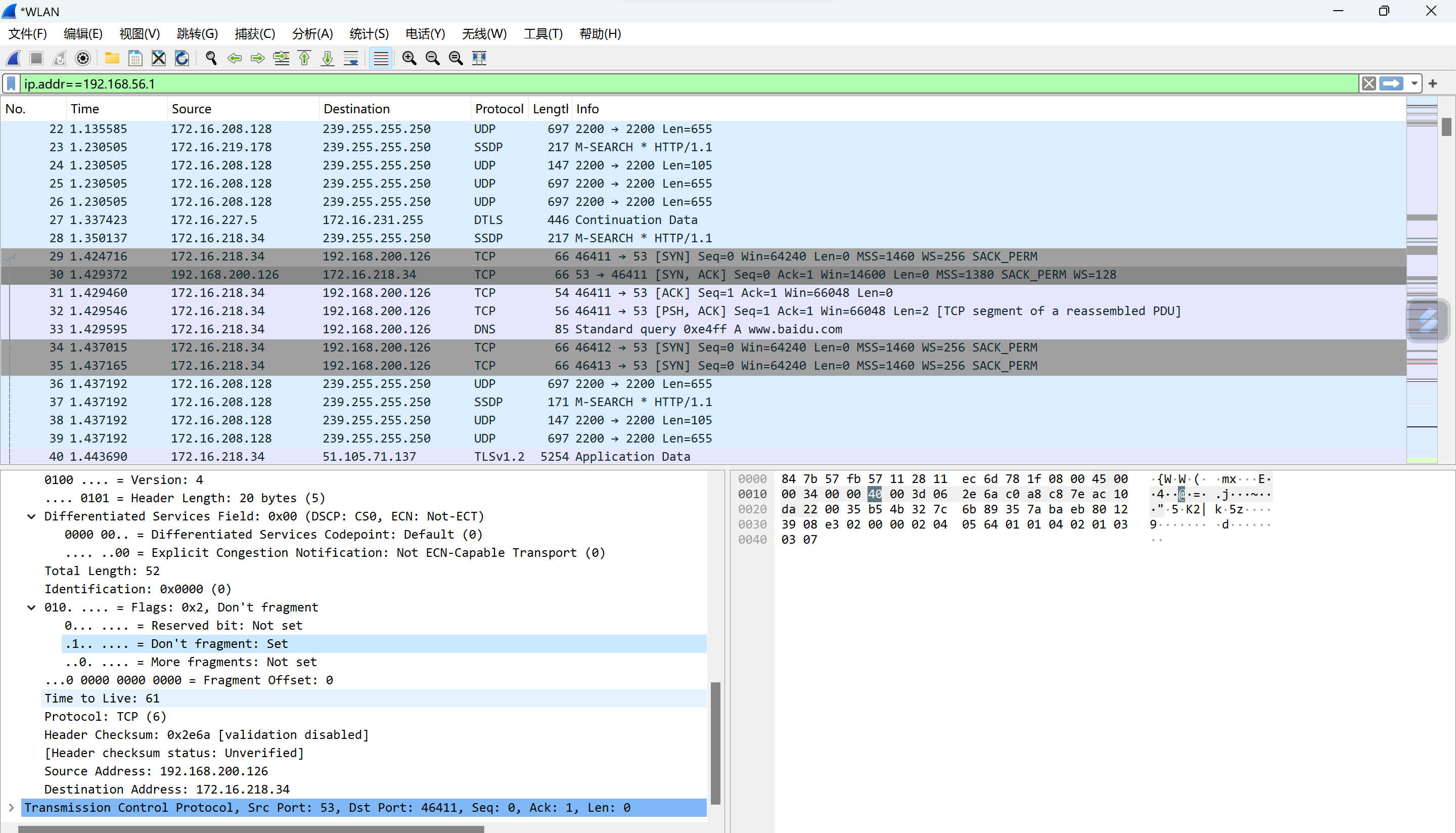Jump to first packet icon
The height and width of the screenshot is (833, 1456).
pos(304,58)
